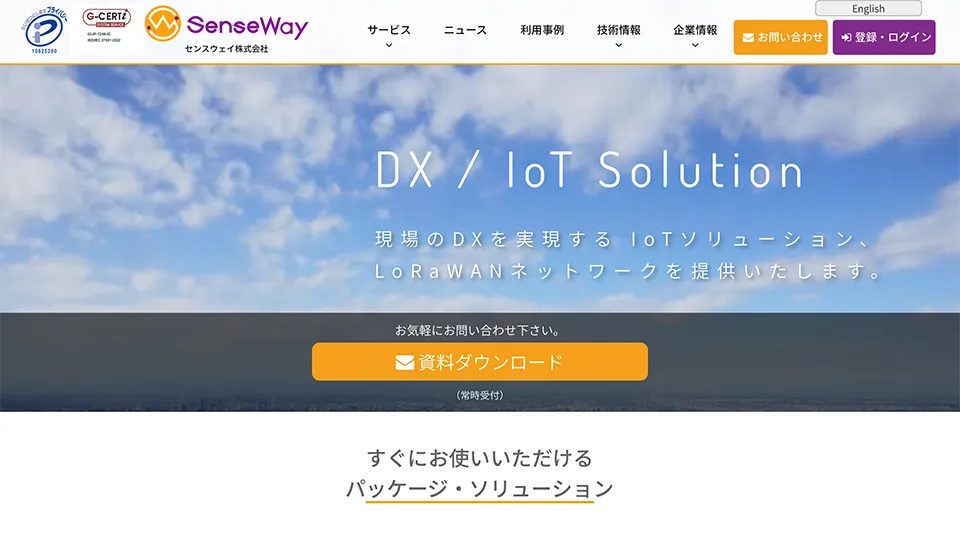
Task: Click the purple 登録・ログイン button
Action: click(884, 37)
